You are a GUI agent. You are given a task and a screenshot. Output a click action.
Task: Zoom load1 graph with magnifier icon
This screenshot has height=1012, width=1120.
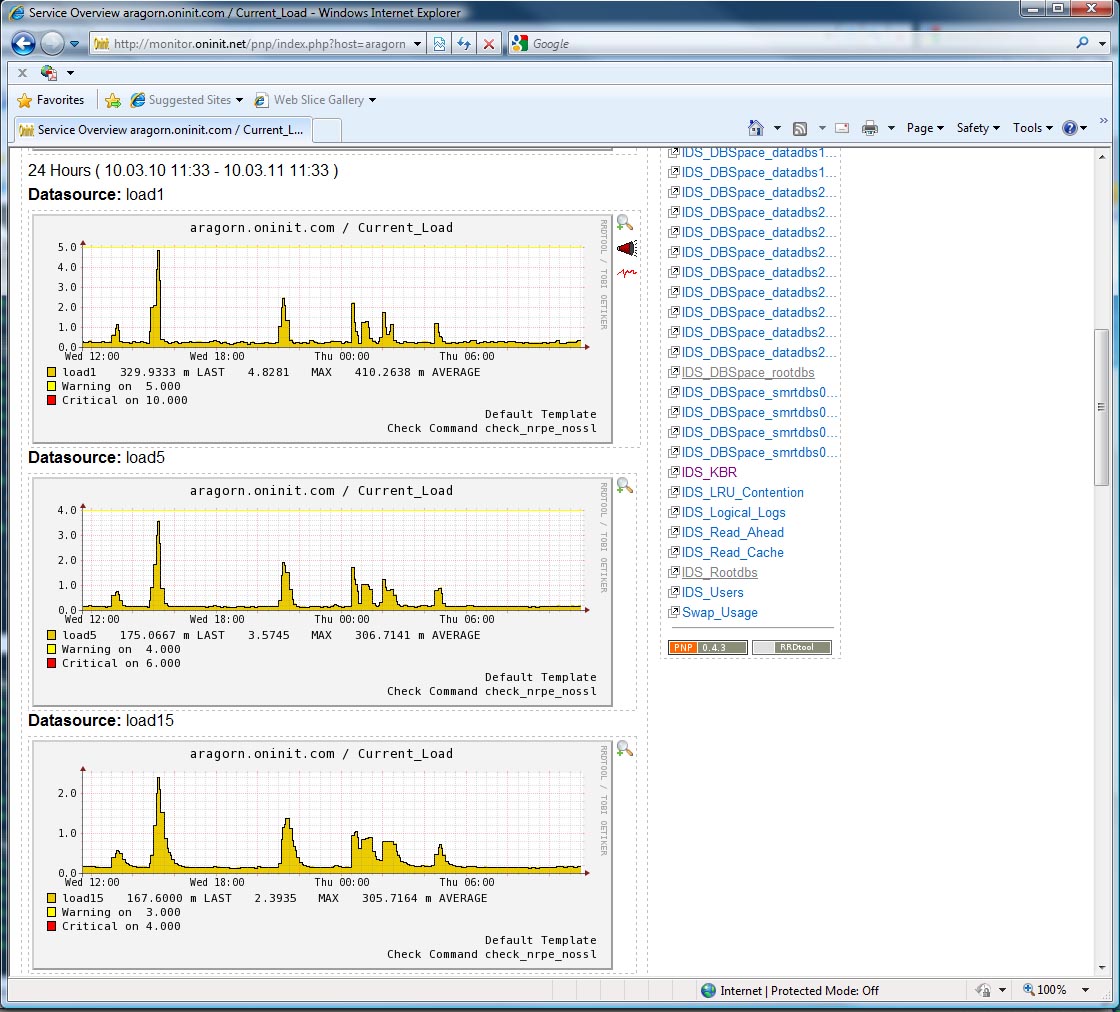tap(625, 223)
